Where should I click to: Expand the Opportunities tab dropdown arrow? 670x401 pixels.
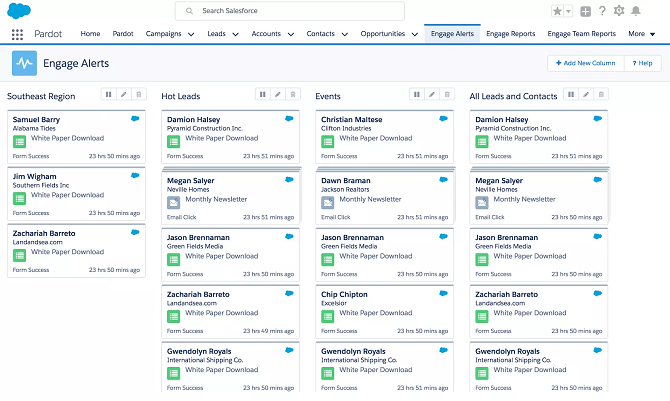click(x=414, y=34)
